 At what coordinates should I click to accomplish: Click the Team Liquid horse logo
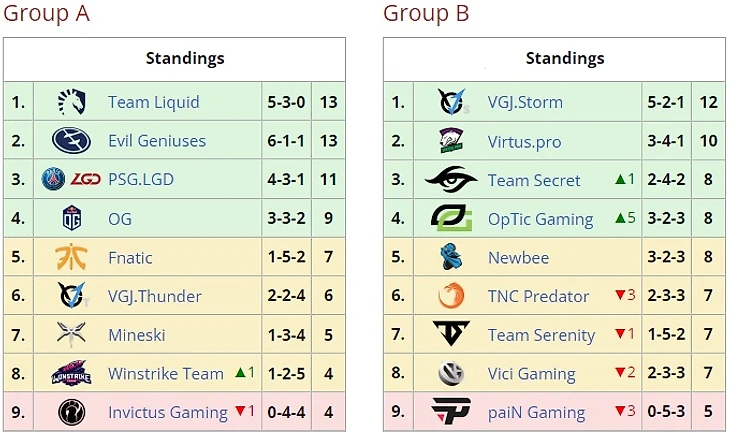(x=72, y=102)
